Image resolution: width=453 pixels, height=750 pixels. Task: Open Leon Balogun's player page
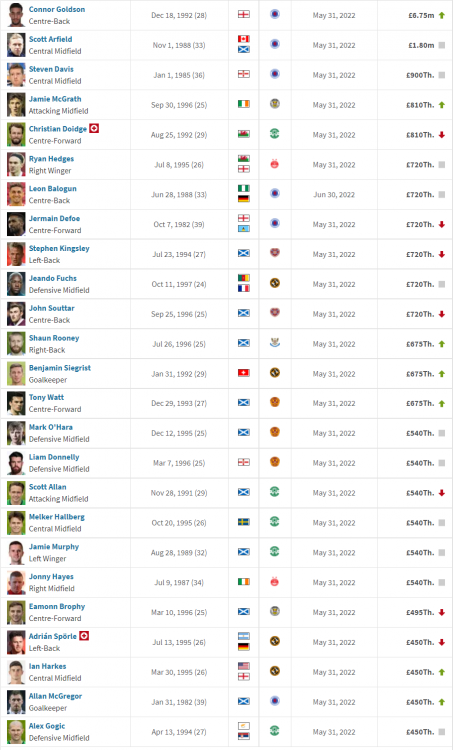[x=53, y=188]
